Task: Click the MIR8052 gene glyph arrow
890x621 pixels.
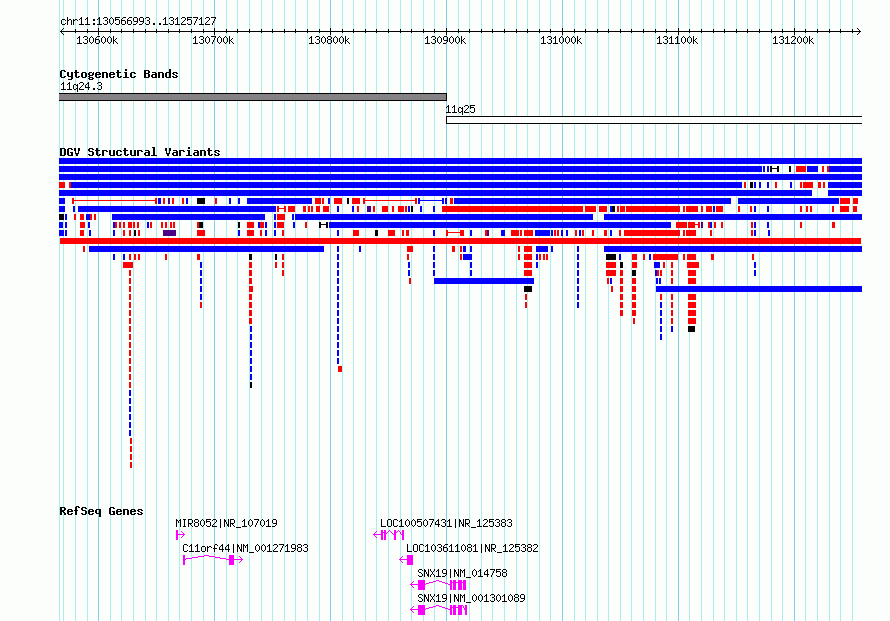Action: tap(180, 535)
